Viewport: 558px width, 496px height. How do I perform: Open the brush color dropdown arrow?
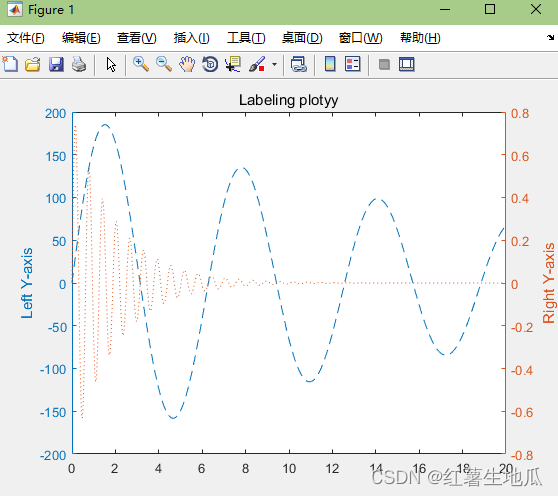274,65
